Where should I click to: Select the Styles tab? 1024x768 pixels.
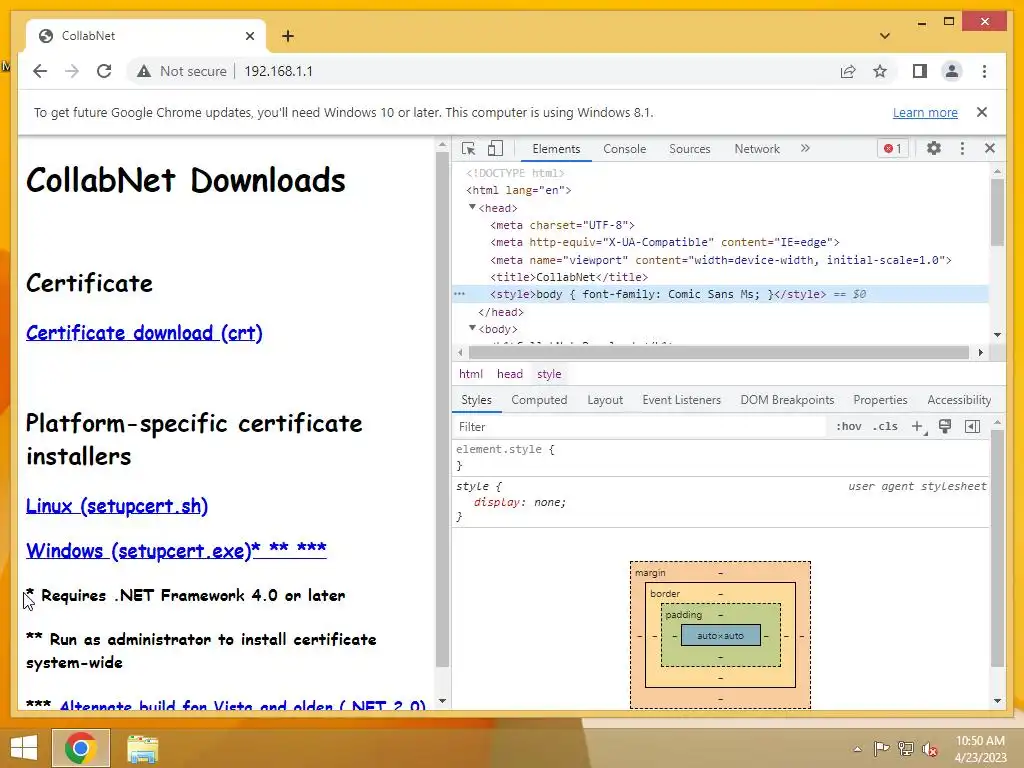coord(476,400)
